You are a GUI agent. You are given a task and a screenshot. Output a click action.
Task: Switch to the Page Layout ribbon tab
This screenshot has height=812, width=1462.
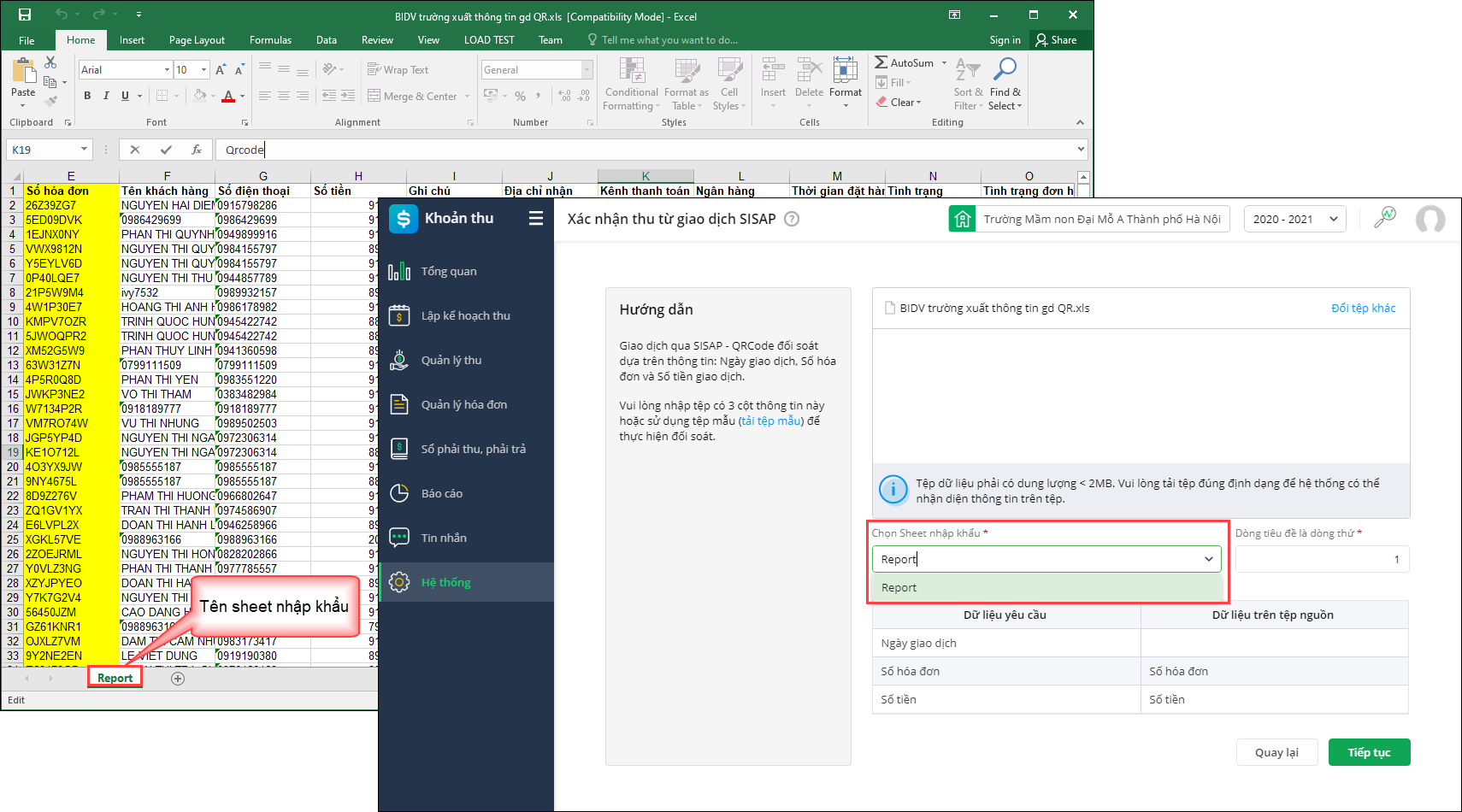197,40
